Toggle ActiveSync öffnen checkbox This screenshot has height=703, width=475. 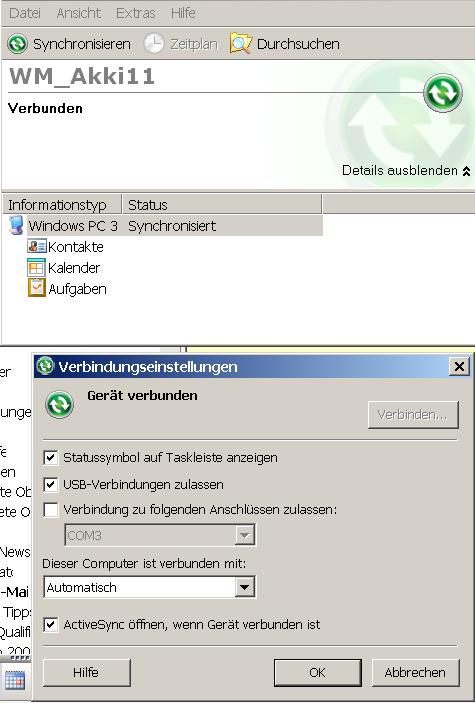click(51, 624)
